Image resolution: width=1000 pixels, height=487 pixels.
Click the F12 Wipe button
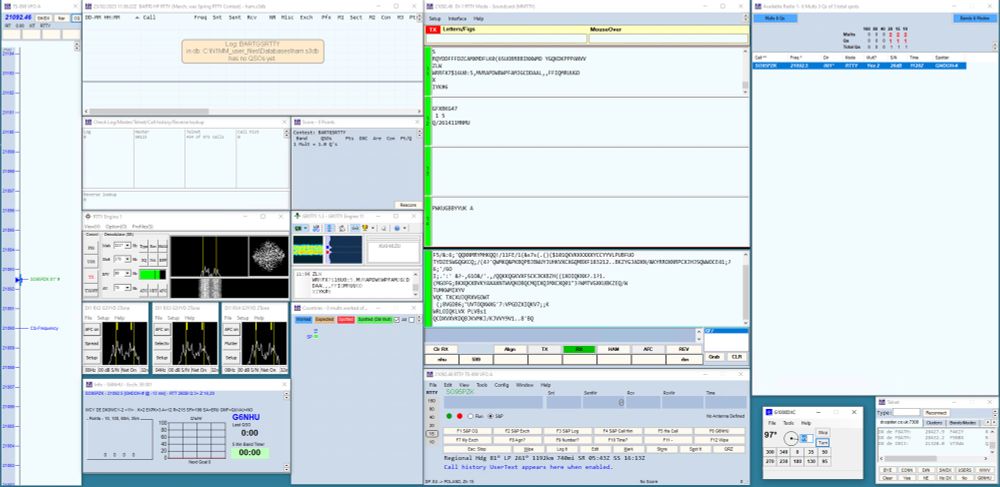(719, 440)
